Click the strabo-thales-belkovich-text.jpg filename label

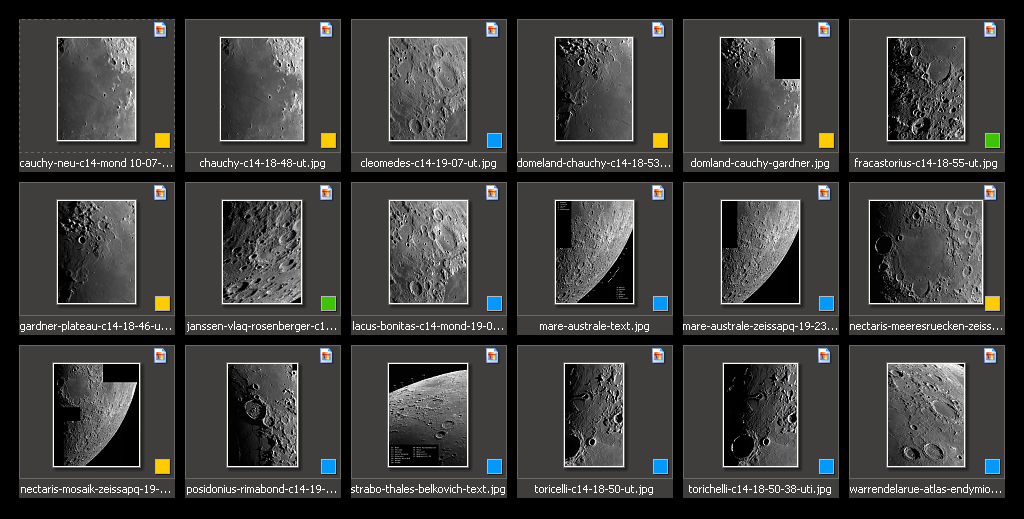[x=428, y=490]
